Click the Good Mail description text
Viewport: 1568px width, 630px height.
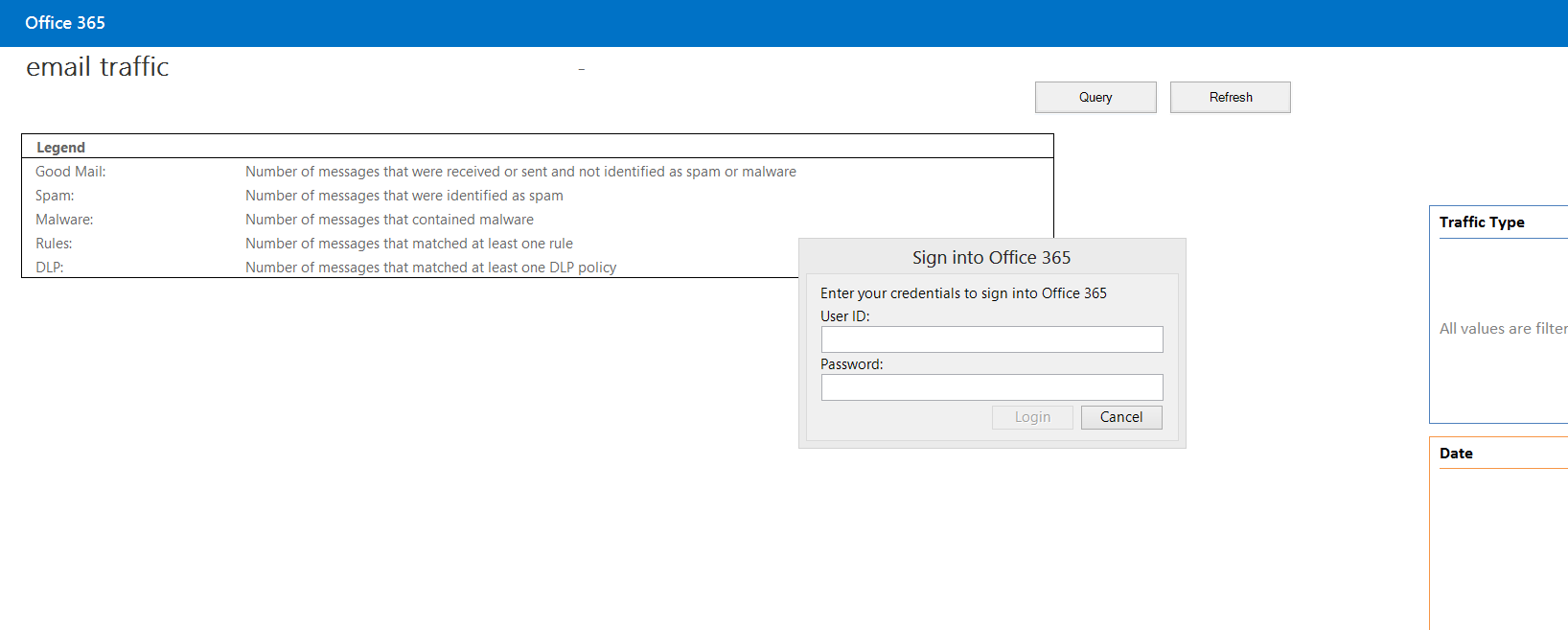520,172
